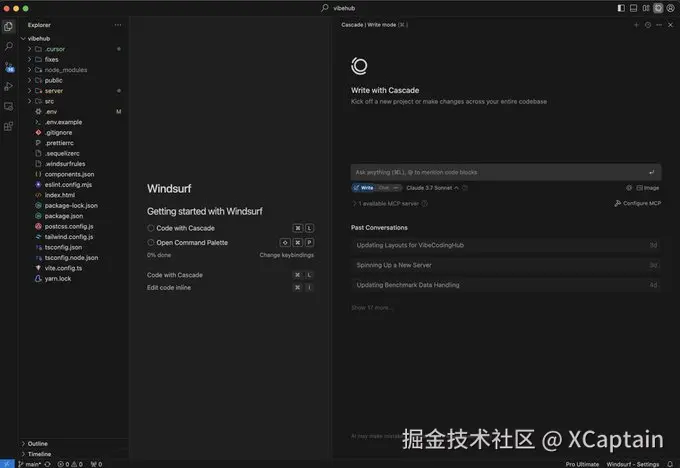The height and width of the screenshot is (468, 680).
Task: Open the Search view in activity bar
Action: click(x=8, y=46)
